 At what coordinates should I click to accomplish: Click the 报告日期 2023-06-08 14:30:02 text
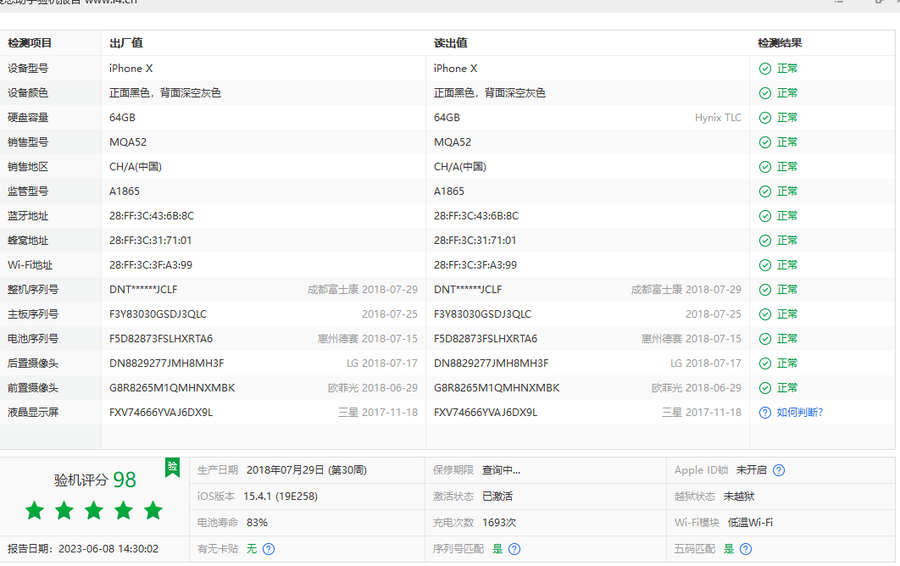(83, 549)
